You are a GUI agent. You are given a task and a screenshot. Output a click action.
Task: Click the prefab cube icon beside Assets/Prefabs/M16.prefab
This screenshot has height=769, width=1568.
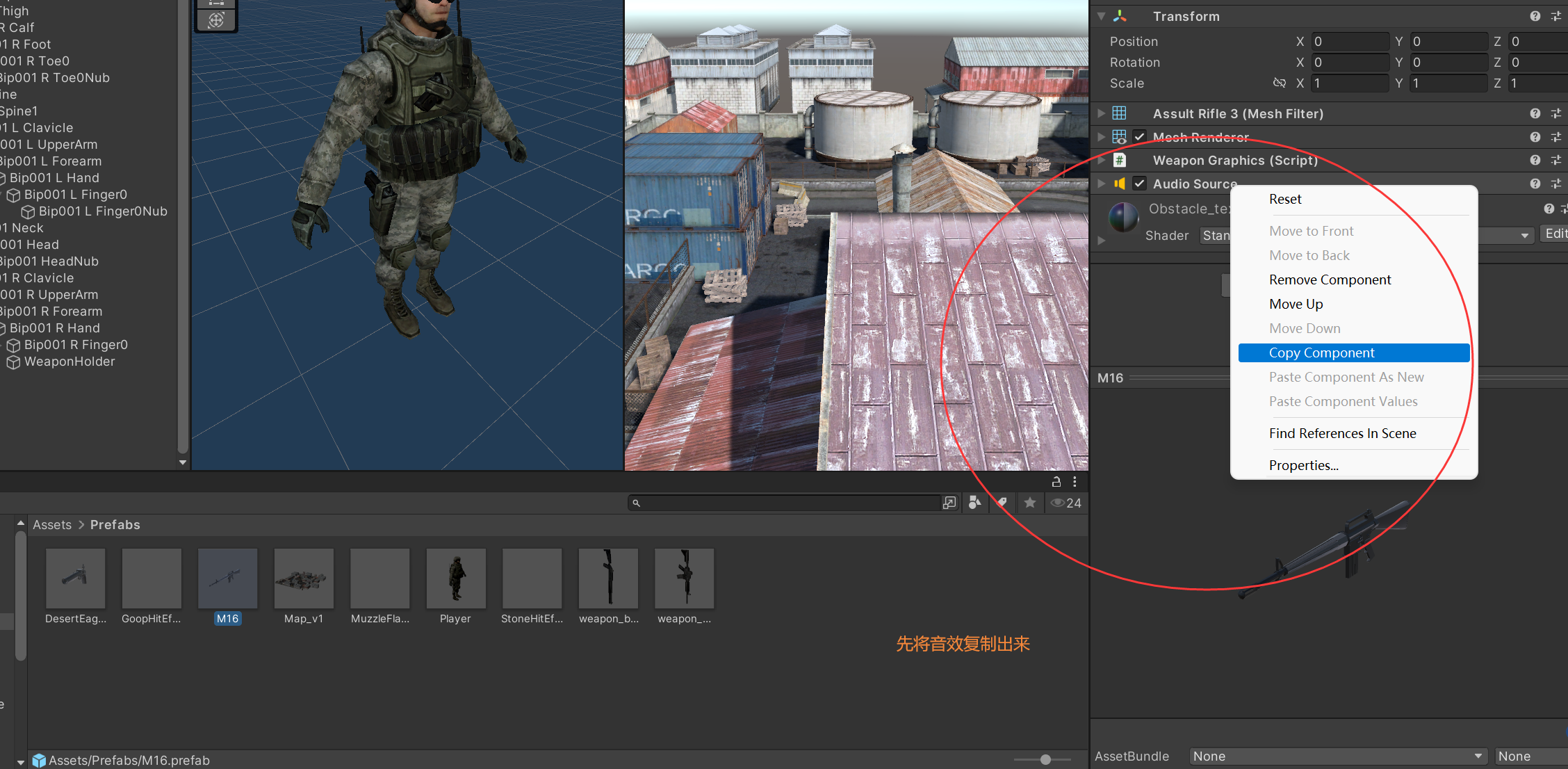pyautogui.click(x=39, y=761)
